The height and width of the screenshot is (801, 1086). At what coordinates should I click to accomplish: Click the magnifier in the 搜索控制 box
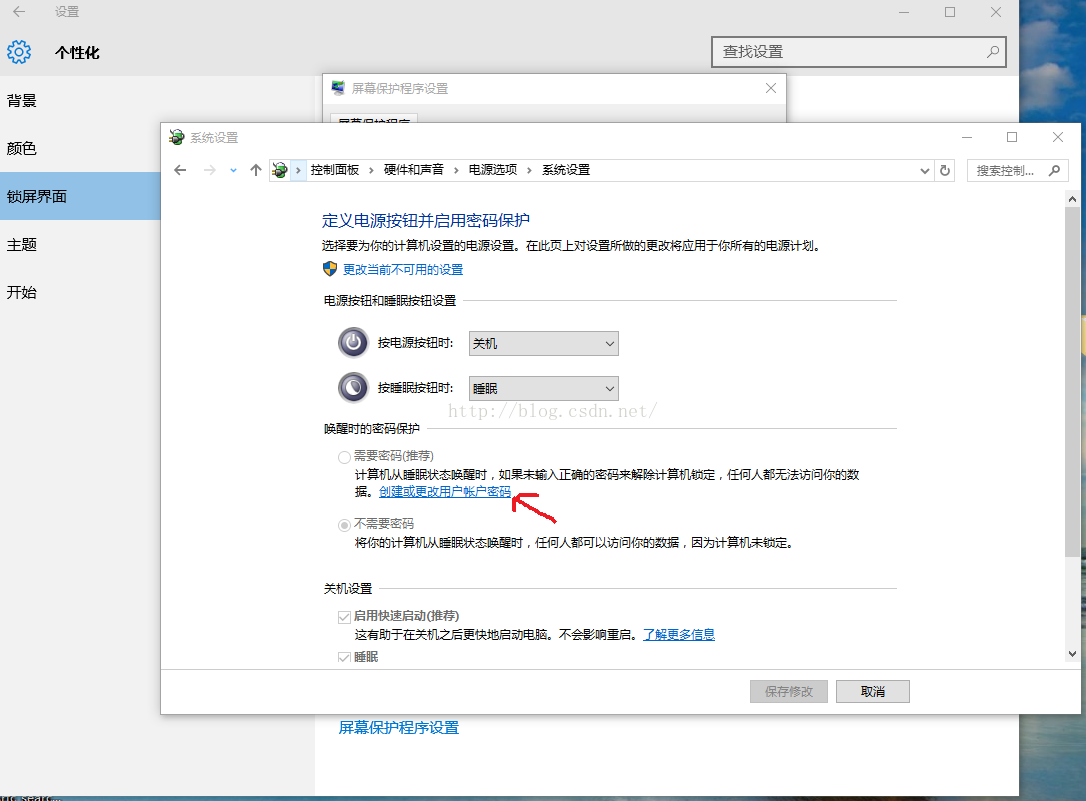1054,170
